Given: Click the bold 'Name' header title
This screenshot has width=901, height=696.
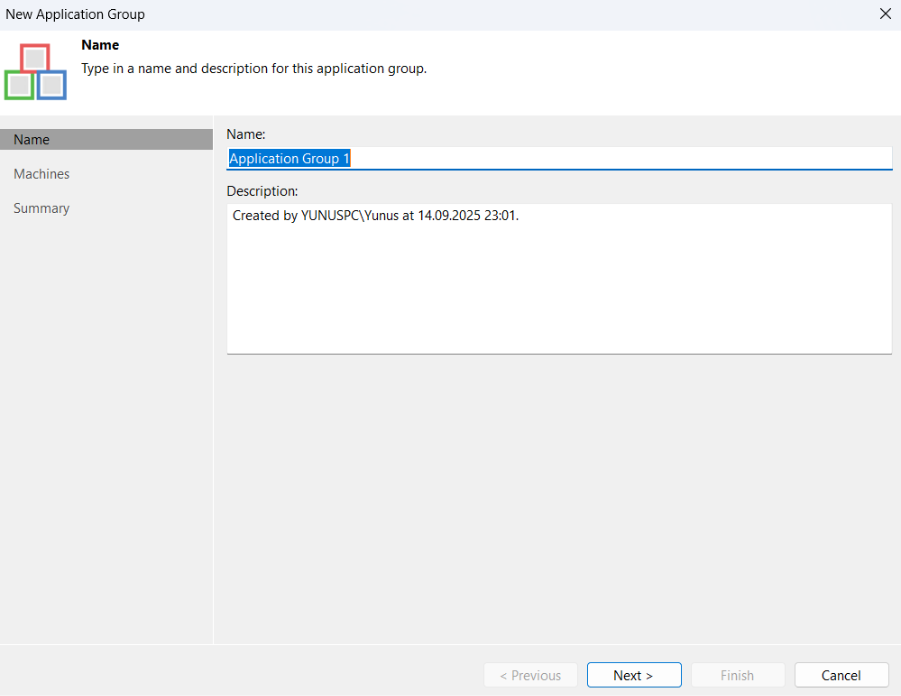Looking at the screenshot, I should pos(100,45).
